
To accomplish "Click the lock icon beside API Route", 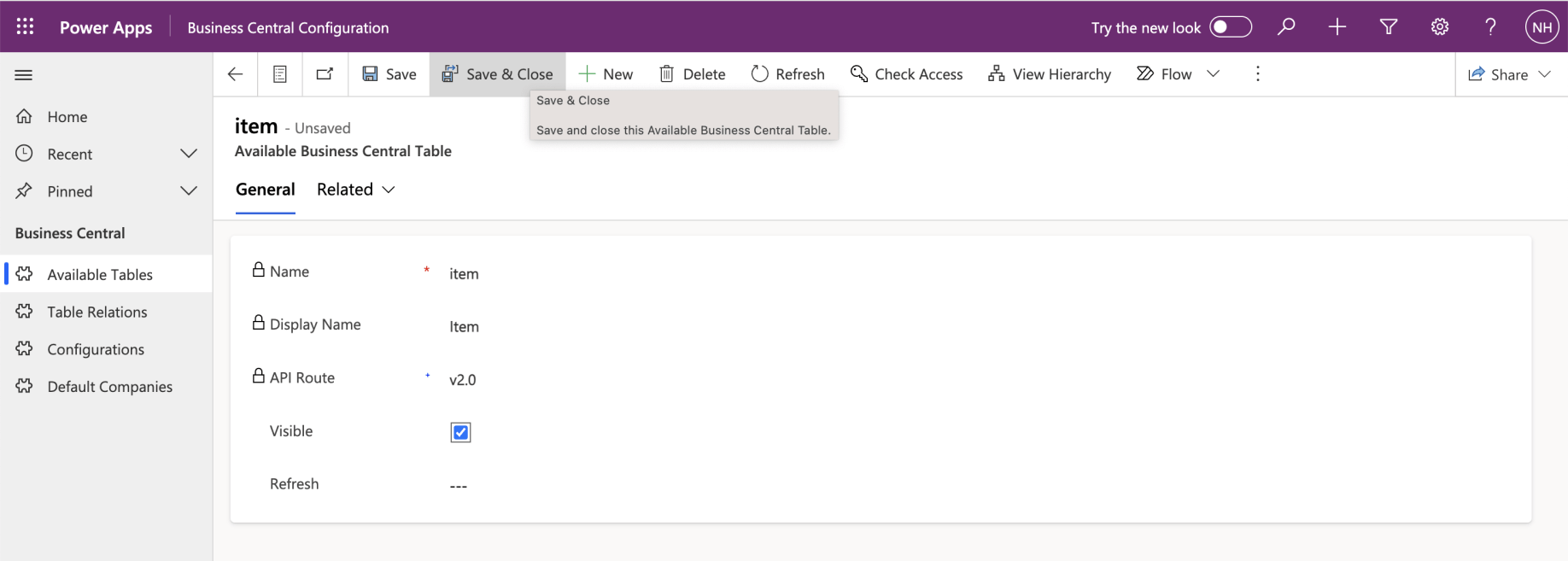I will click(x=259, y=376).
